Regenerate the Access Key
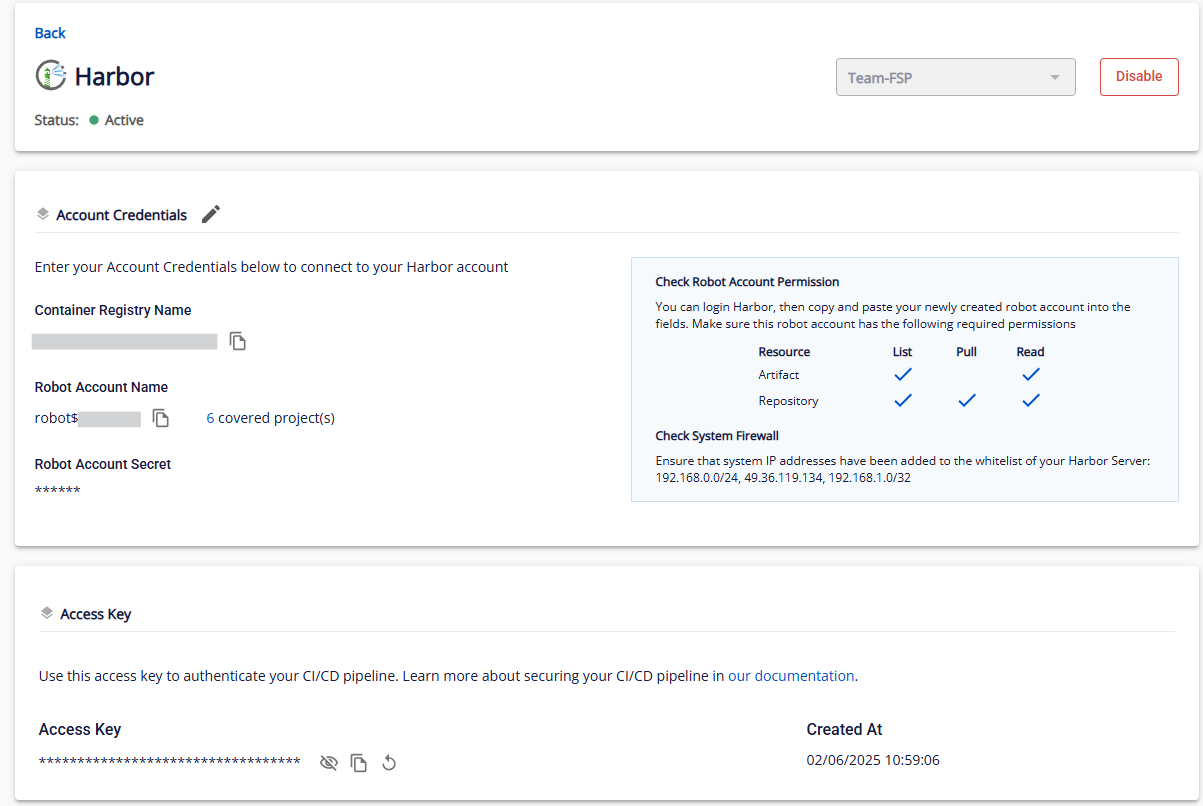 389,763
